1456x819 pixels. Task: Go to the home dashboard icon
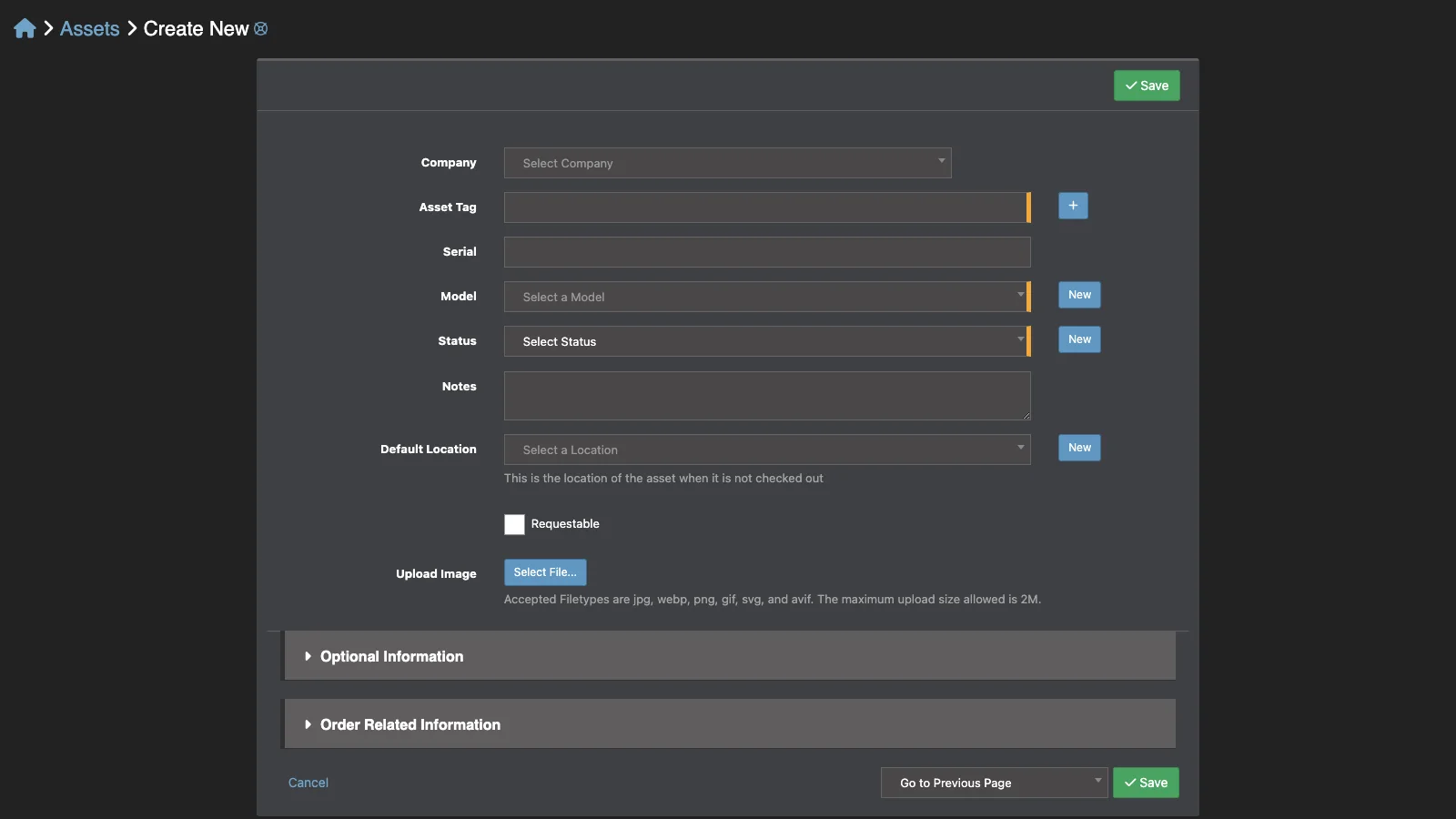click(25, 28)
